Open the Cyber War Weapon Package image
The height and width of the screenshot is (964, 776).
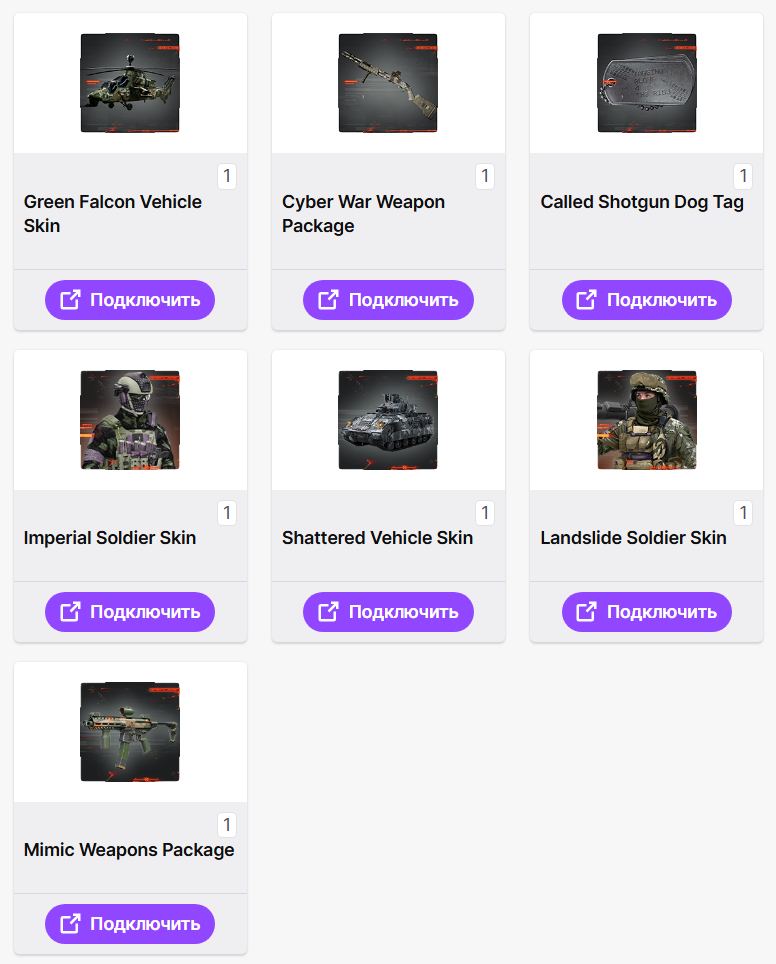[x=388, y=83]
